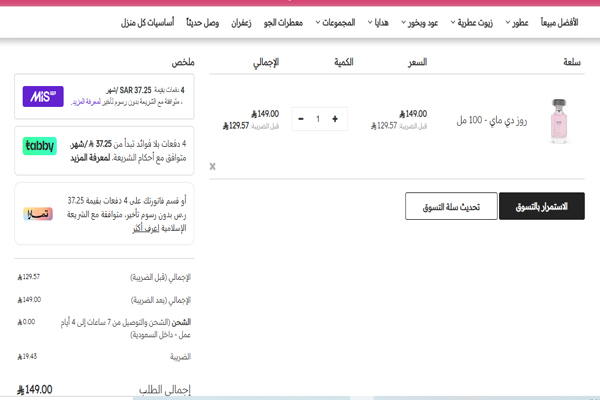The image size is (600, 400).
Task: Remove روز دي ماي item with the x
Action: tap(212, 166)
